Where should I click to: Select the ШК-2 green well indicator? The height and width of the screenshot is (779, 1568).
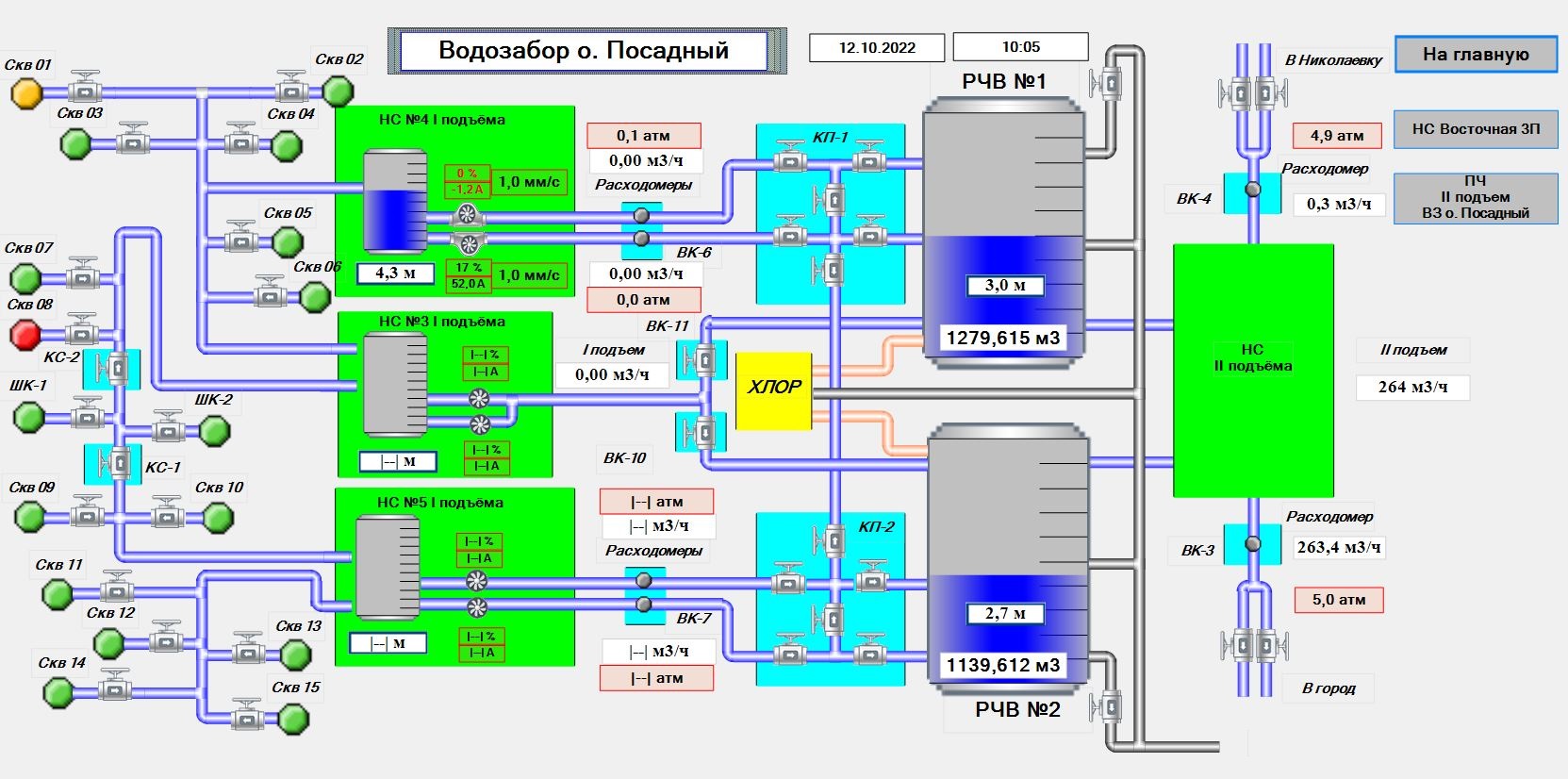(x=215, y=432)
